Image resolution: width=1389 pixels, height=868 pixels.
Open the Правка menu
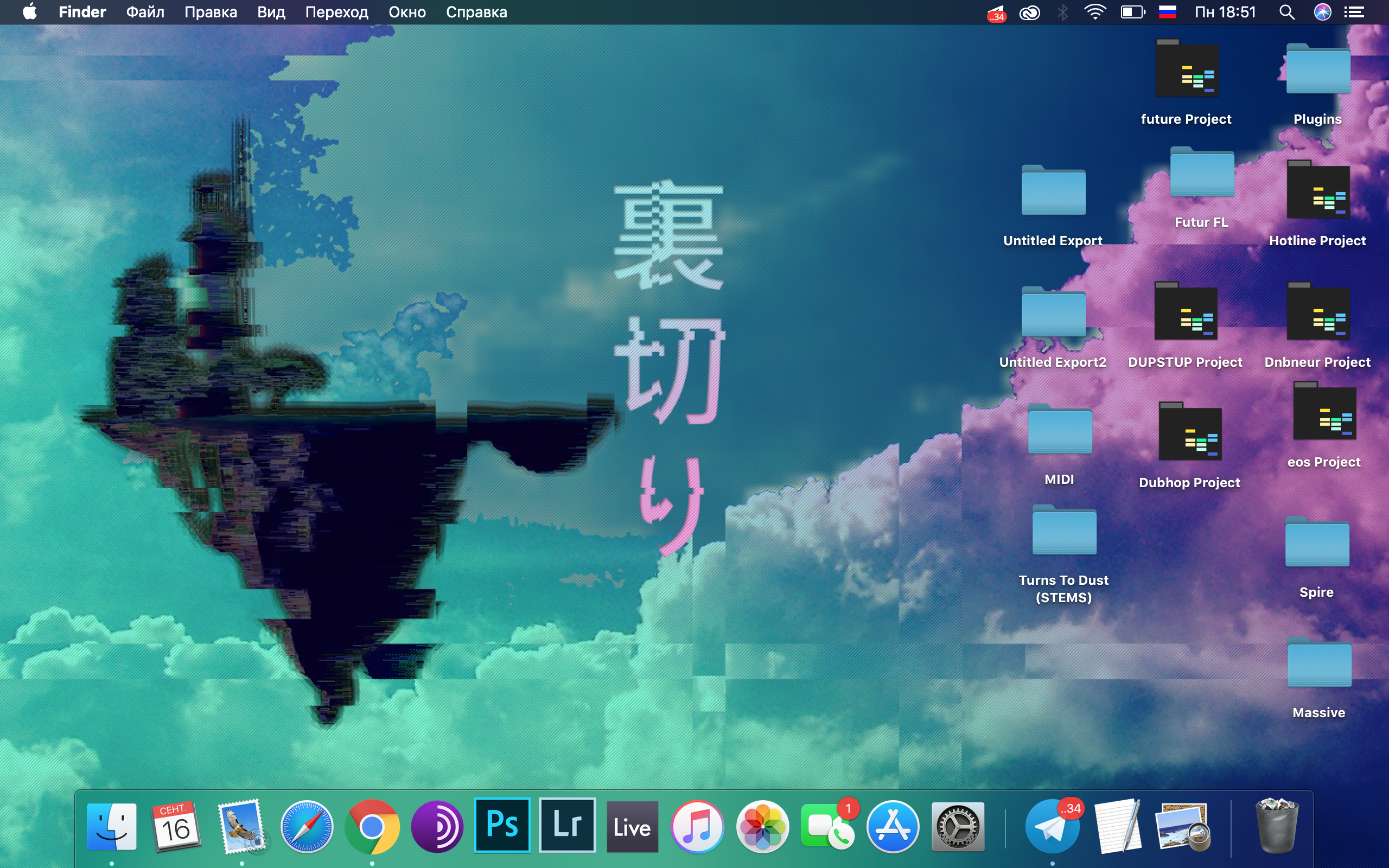point(211,12)
